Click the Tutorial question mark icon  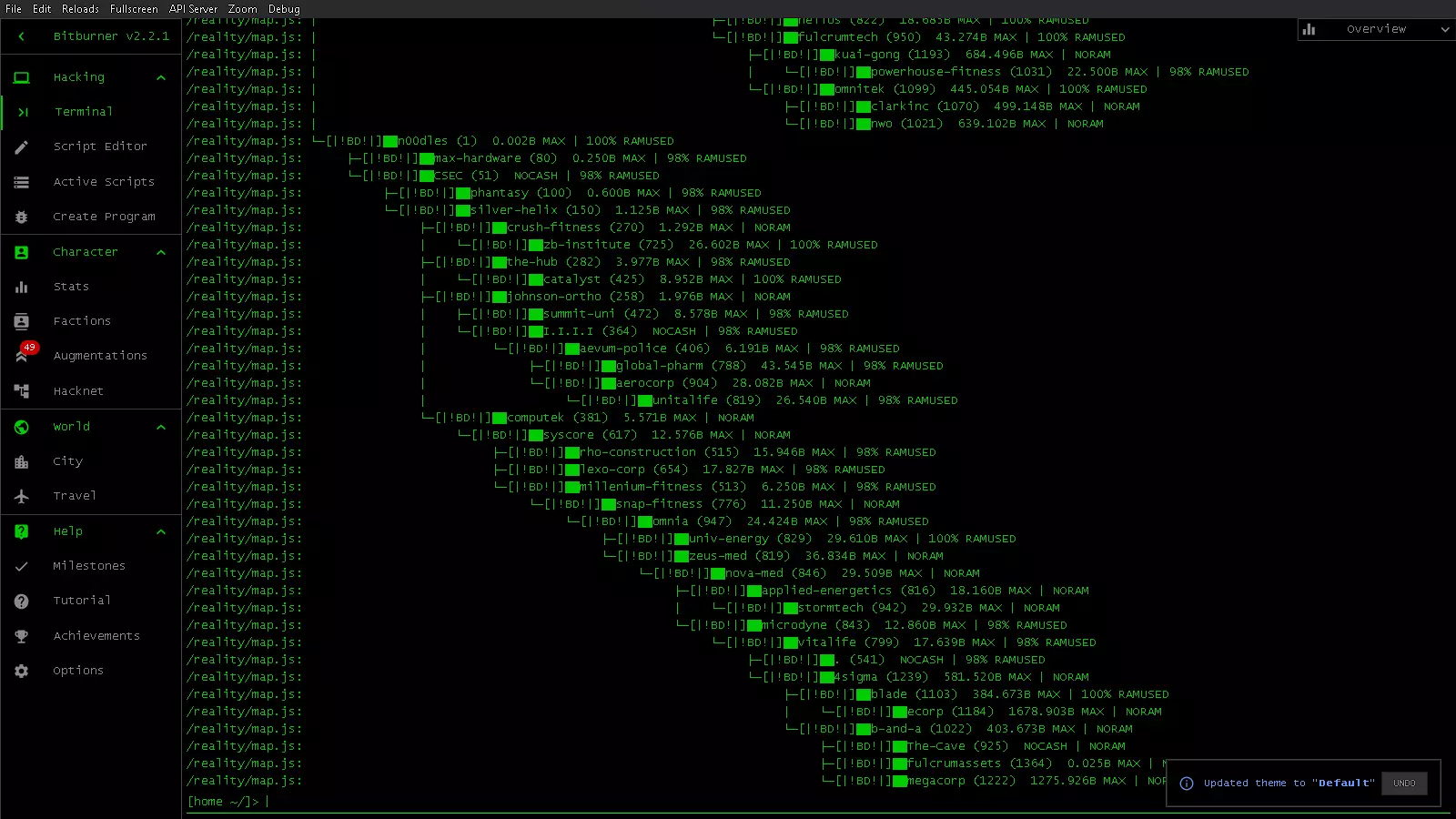click(x=22, y=601)
